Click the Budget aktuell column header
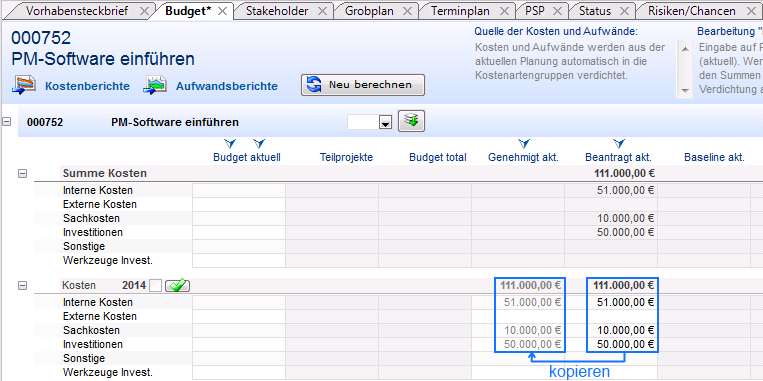 point(247,158)
